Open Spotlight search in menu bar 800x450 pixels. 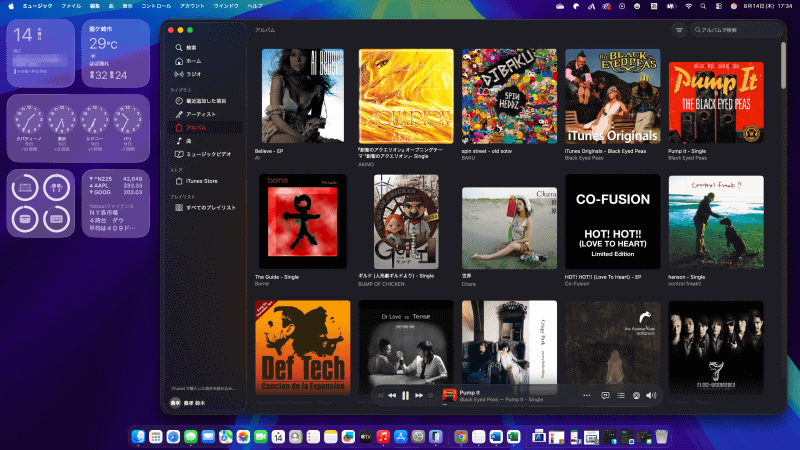pos(703,6)
